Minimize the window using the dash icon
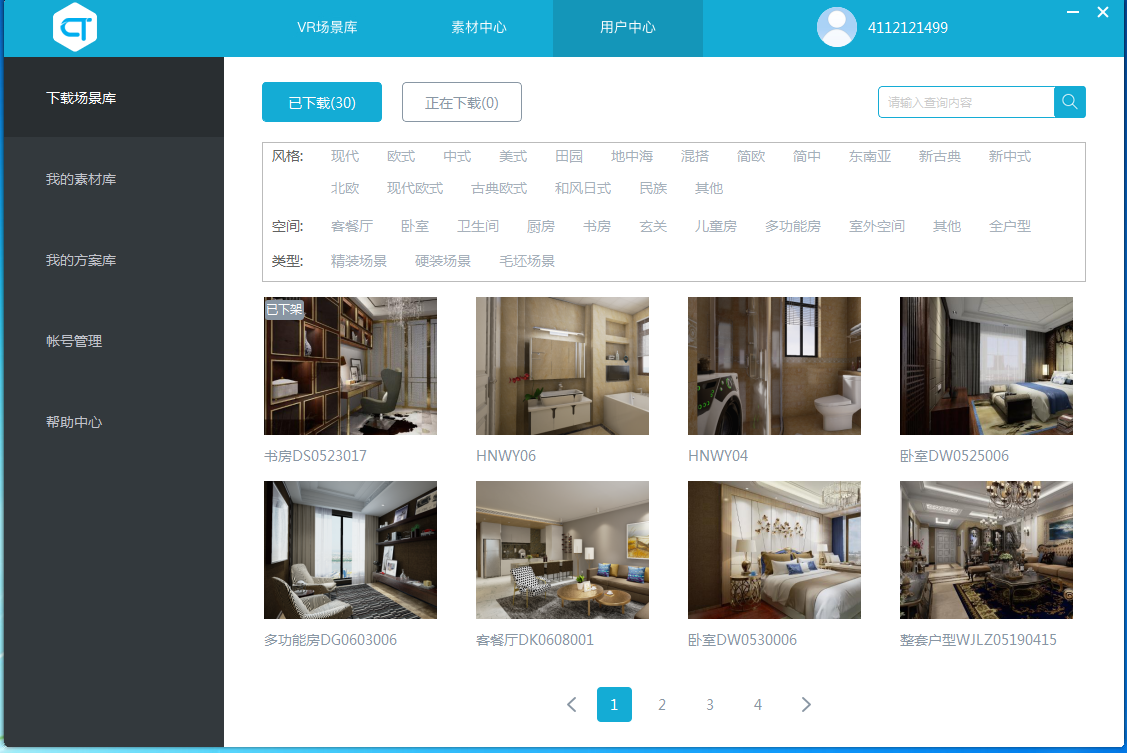The width and height of the screenshot is (1127, 753). pos(1071,13)
